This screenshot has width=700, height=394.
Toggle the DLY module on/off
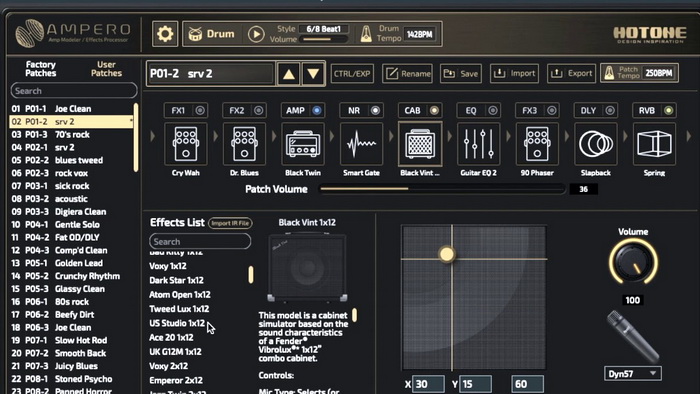(x=610, y=110)
